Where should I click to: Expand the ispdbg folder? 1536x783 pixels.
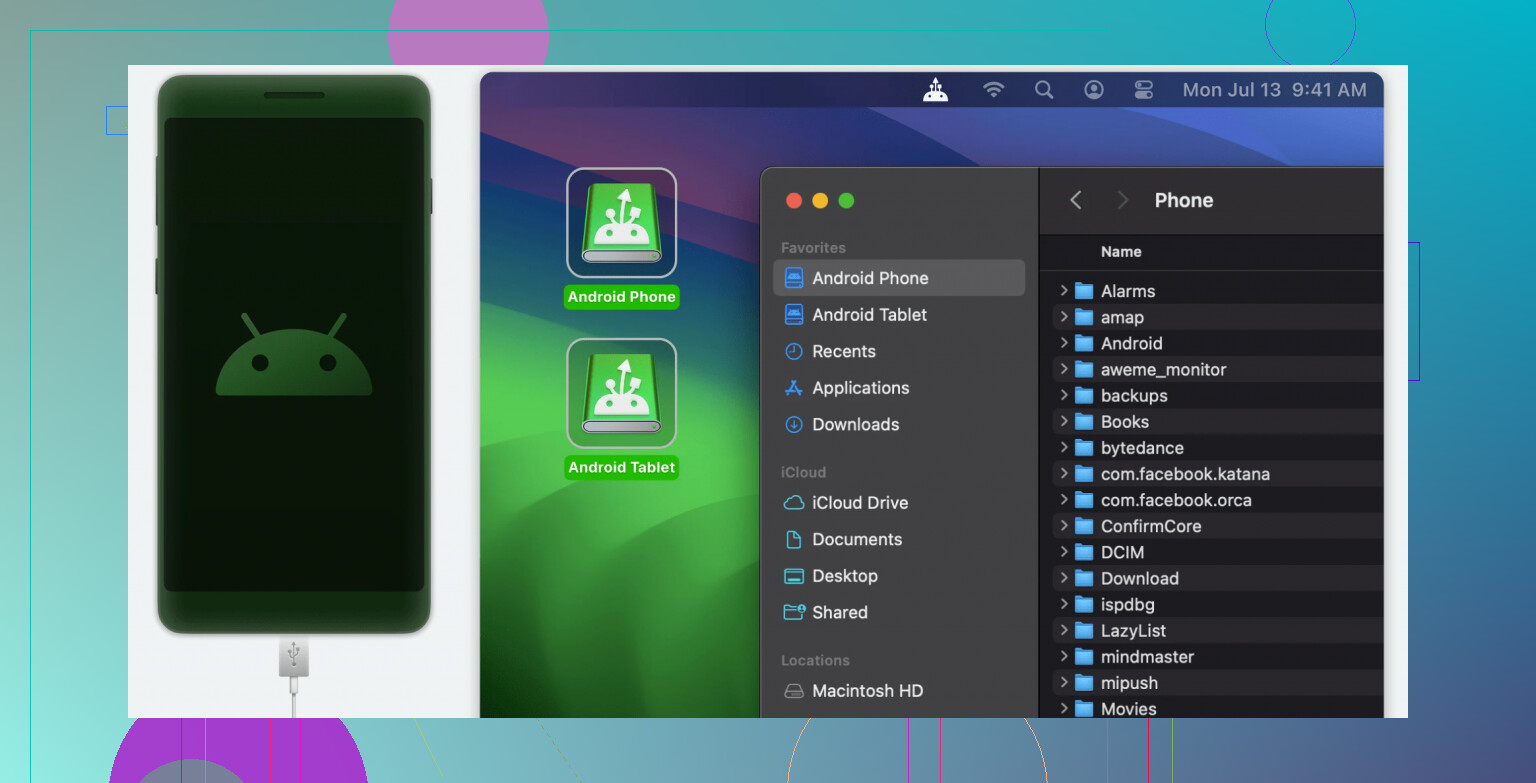pos(1064,604)
